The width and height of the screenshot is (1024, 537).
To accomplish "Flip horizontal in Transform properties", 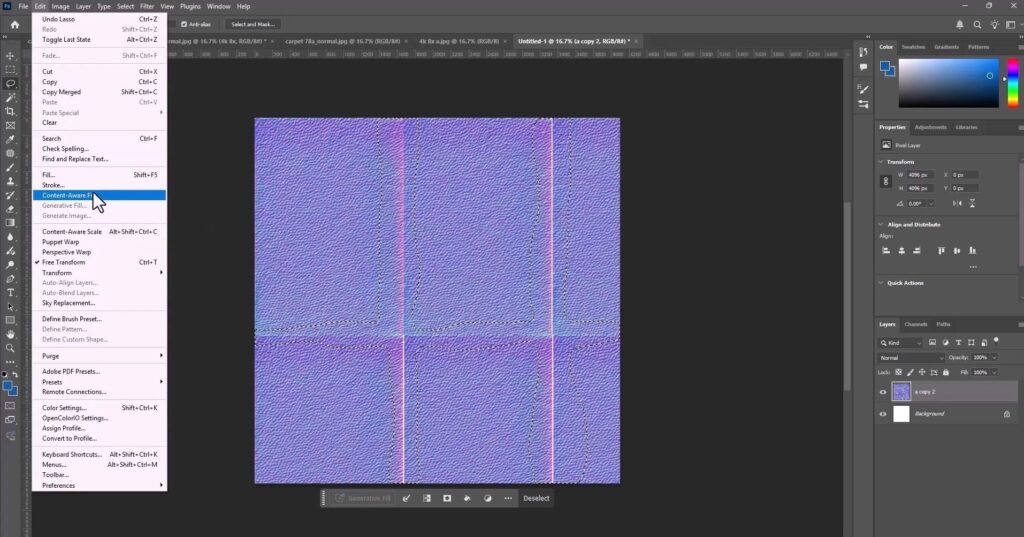I will (957, 203).
